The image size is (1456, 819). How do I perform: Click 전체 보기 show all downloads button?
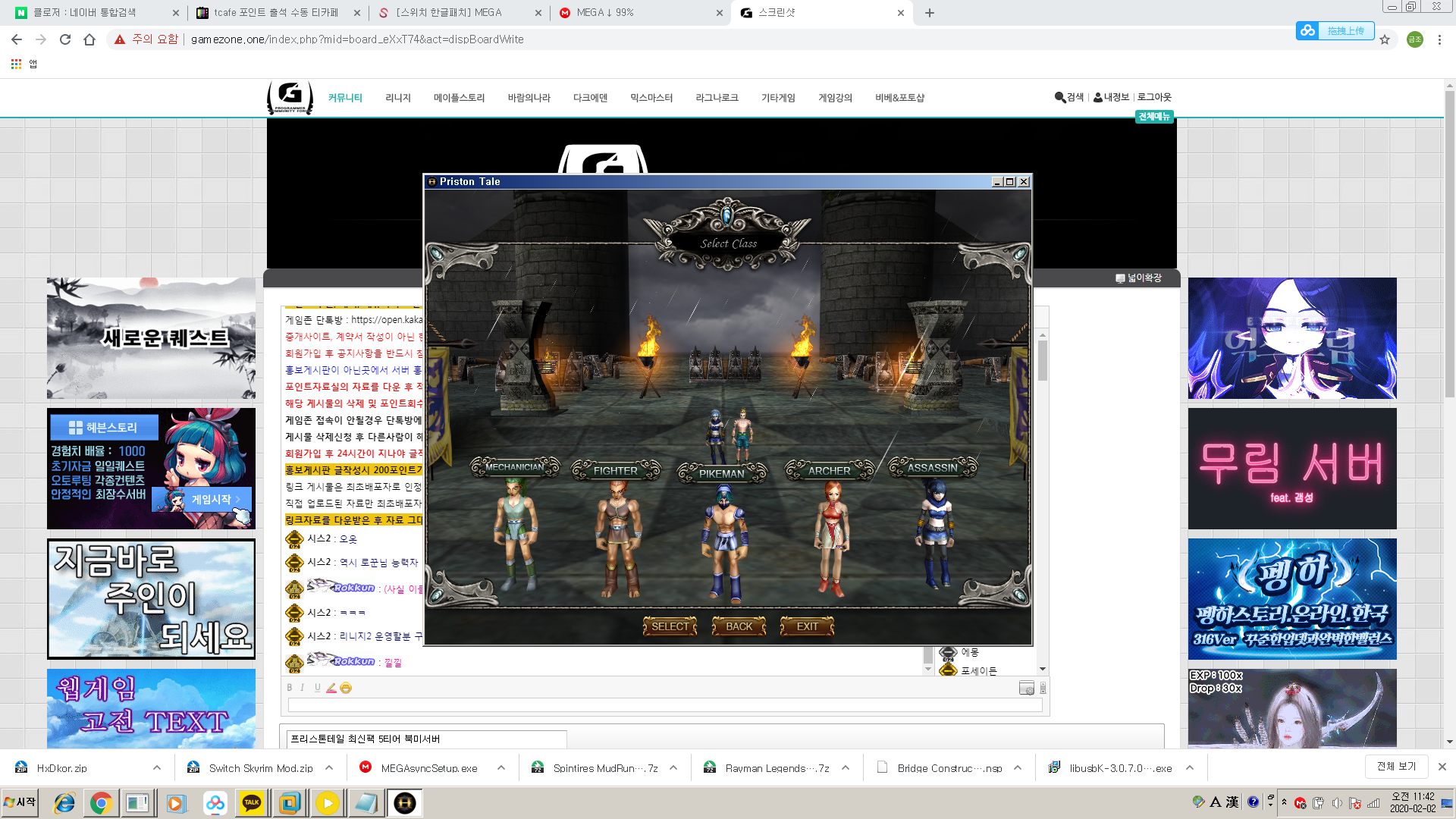[1396, 767]
